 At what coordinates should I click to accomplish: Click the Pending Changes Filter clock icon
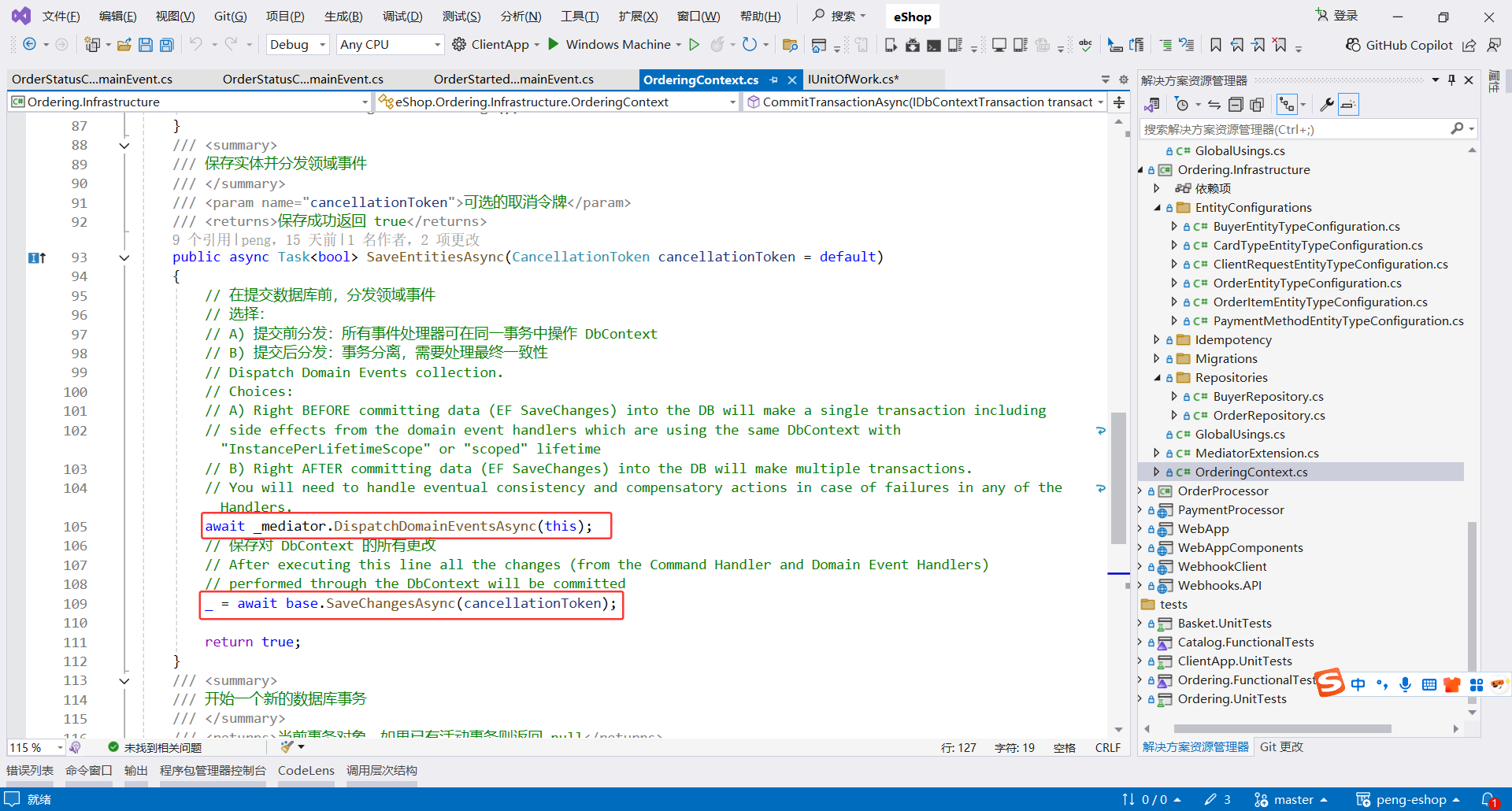(x=1181, y=105)
